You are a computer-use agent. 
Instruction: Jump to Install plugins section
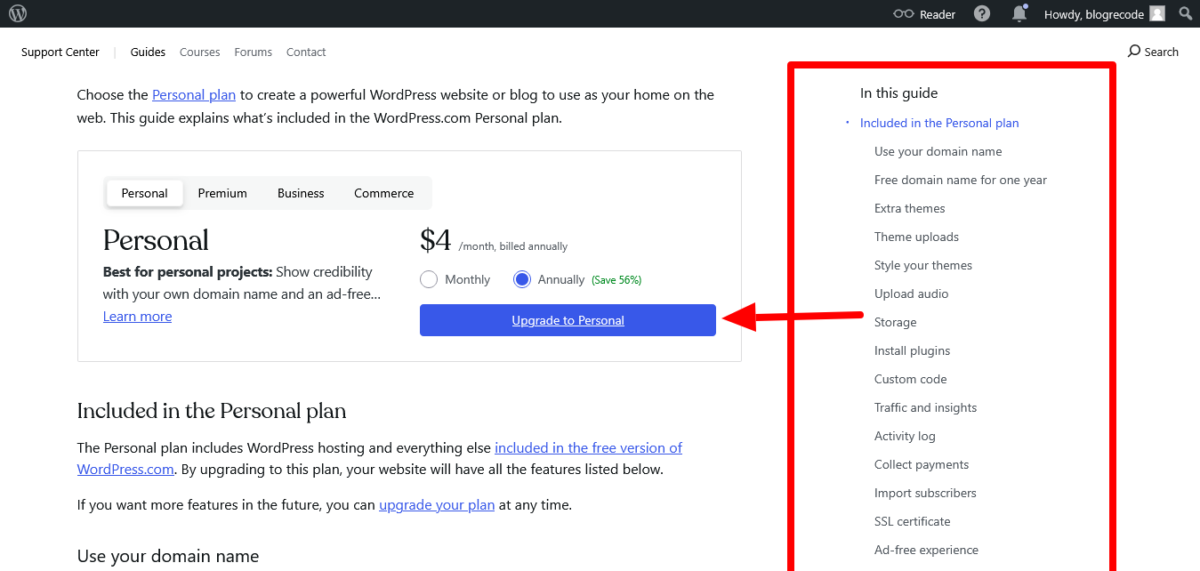(912, 351)
